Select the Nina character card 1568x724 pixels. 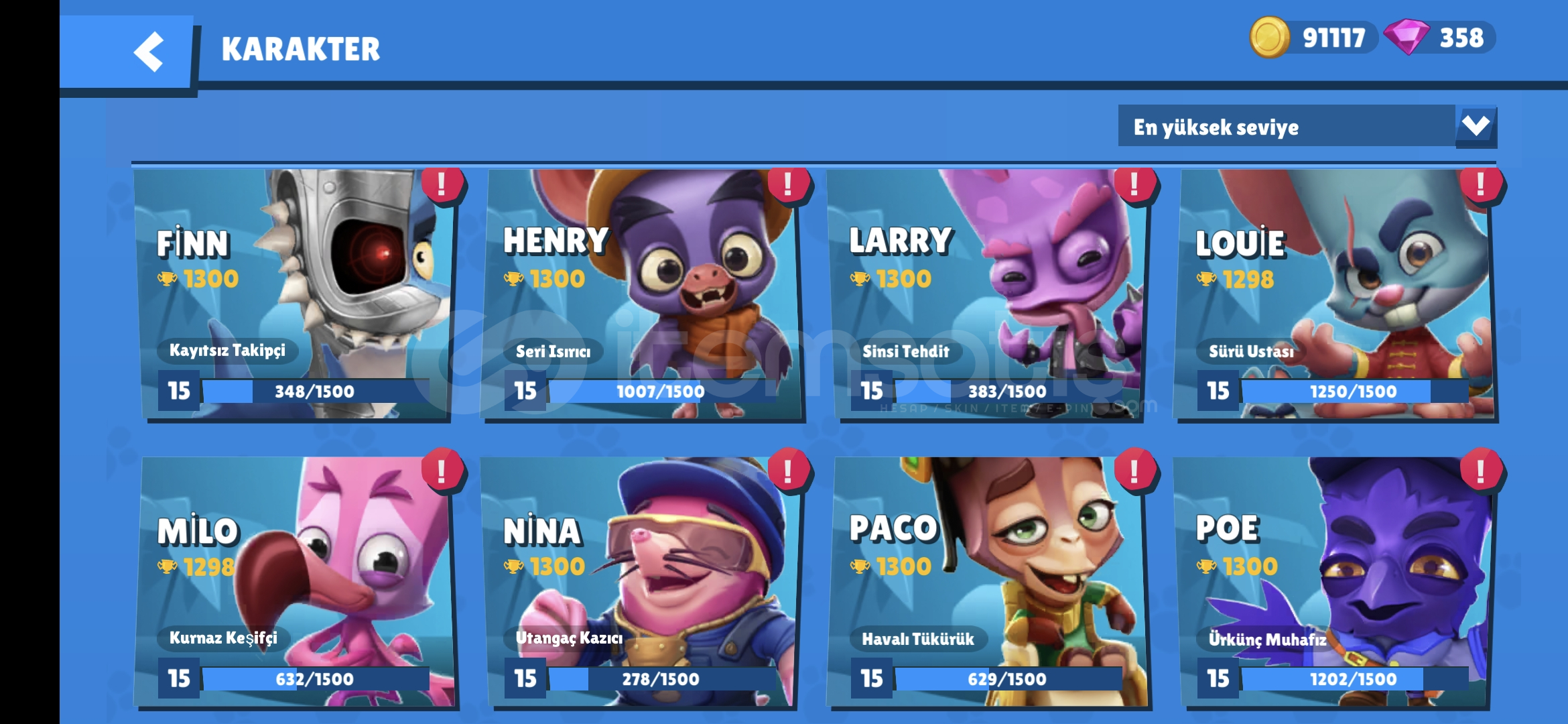(642, 581)
